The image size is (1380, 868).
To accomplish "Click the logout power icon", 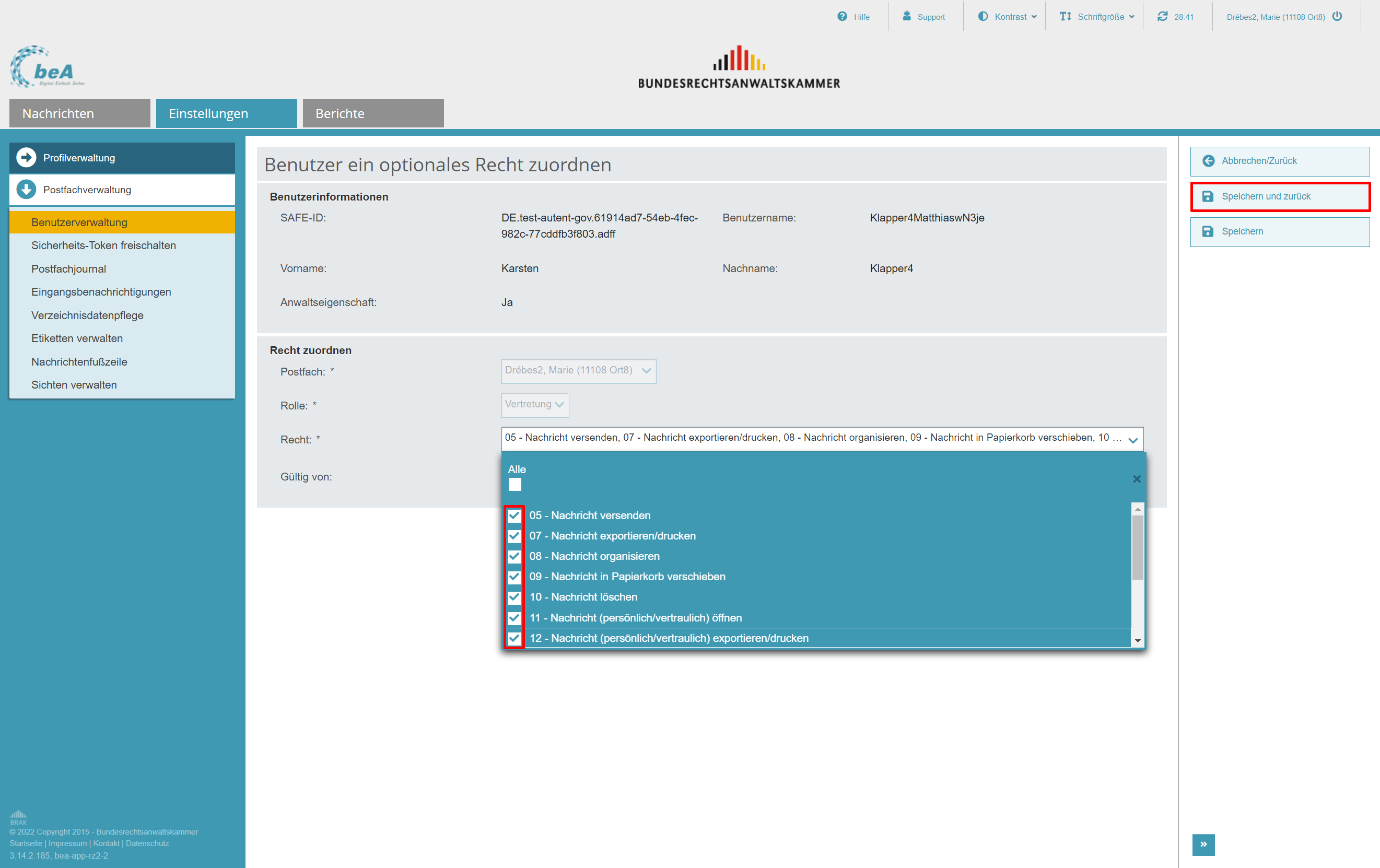I will pos(1337,17).
